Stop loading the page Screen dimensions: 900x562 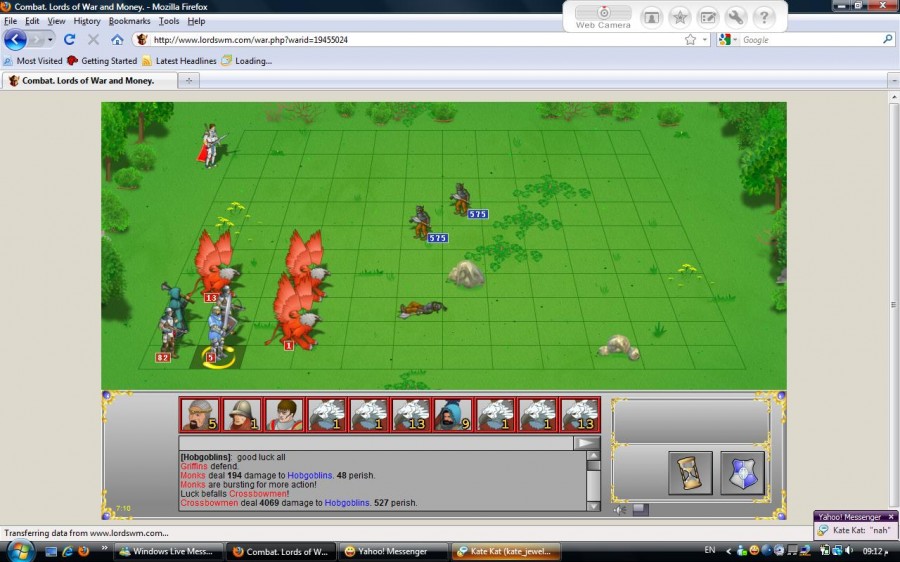click(93, 40)
